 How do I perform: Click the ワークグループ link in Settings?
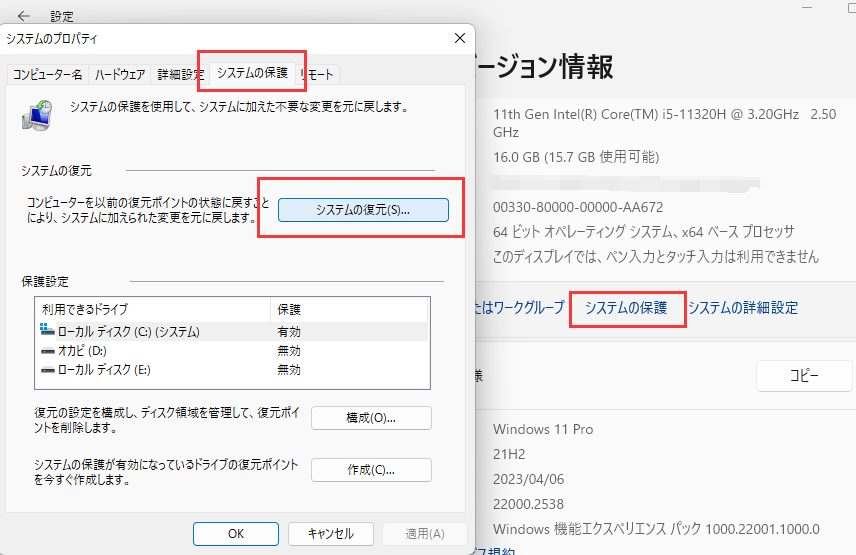(520, 308)
